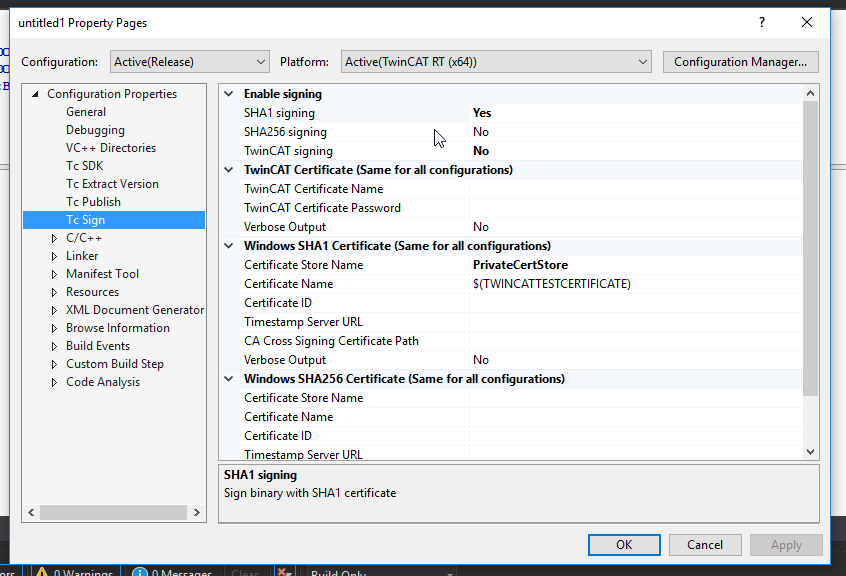The width and height of the screenshot is (846, 576).
Task: Open the Platform dropdown
Action: [496, 62]
